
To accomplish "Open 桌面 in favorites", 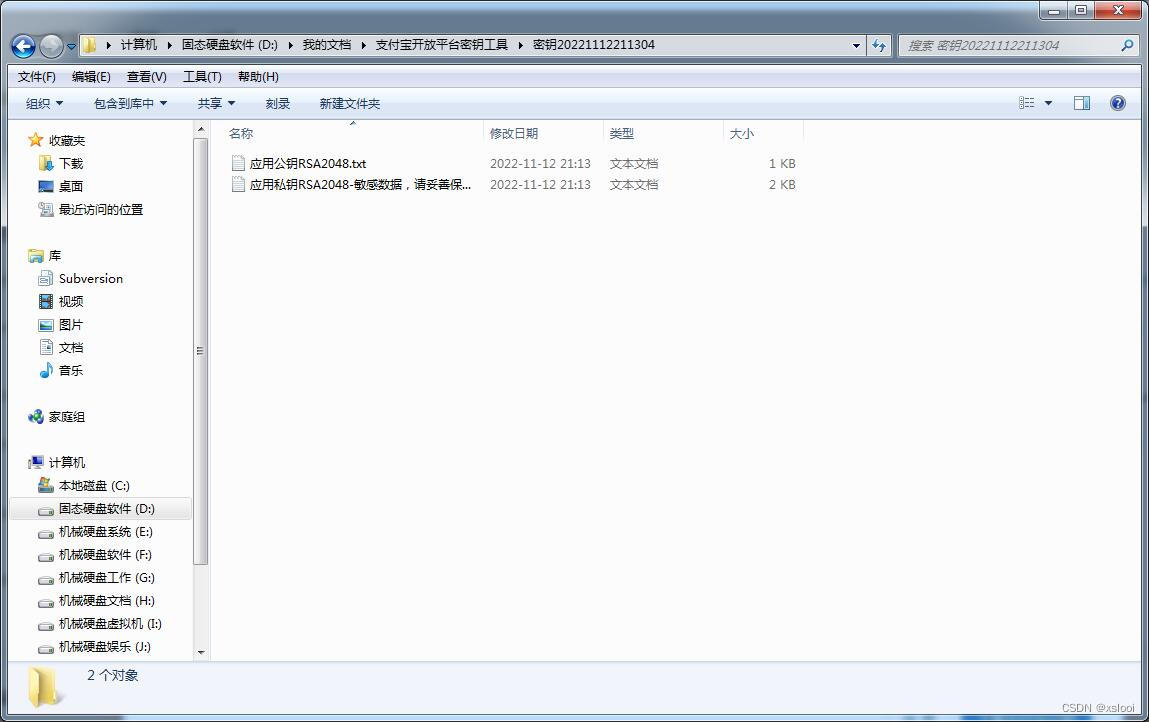I will click(x=71, y=186).
